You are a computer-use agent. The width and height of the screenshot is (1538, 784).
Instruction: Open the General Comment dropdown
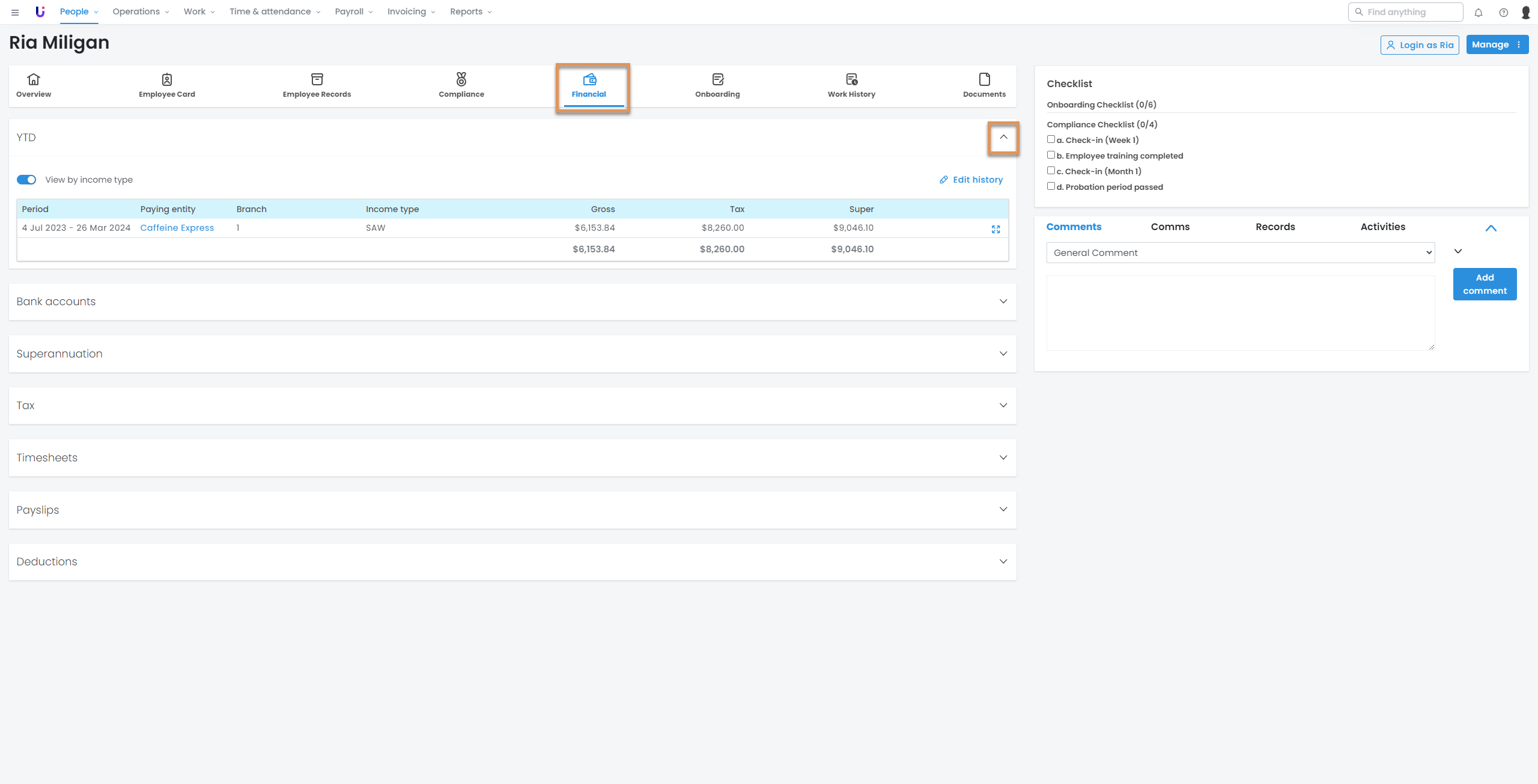tap(1241, 253)
